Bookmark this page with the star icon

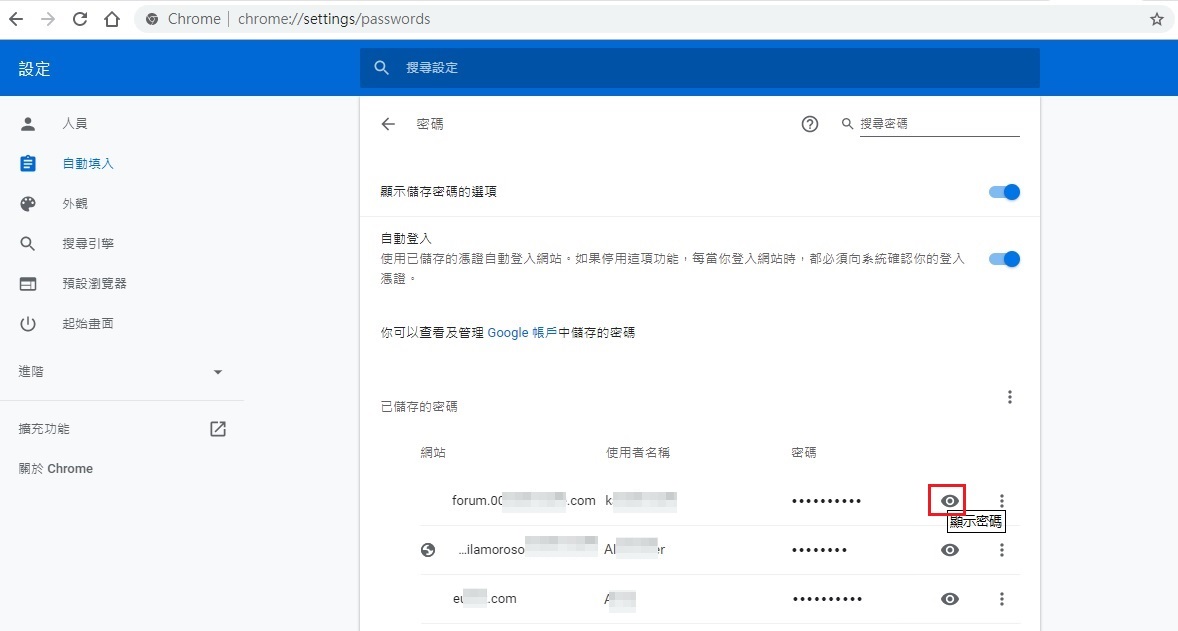(x=1157, y=20)
